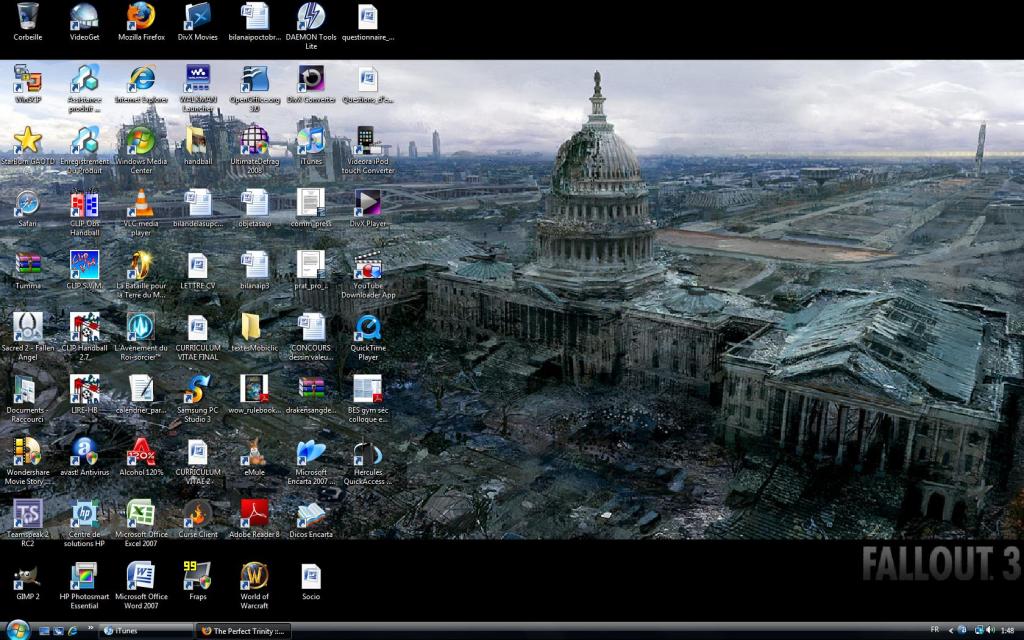Select the Microsoft Encarta 2007 icon
1024x640 pixels.
[x=311, y=460]
